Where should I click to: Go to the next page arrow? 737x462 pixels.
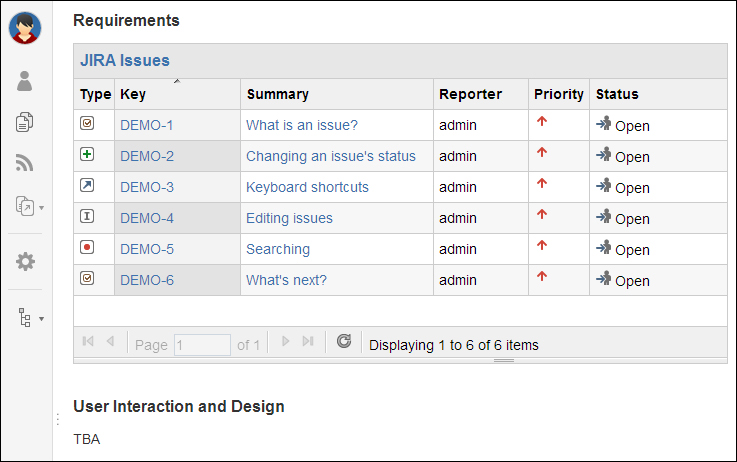(x=285, y=341)
